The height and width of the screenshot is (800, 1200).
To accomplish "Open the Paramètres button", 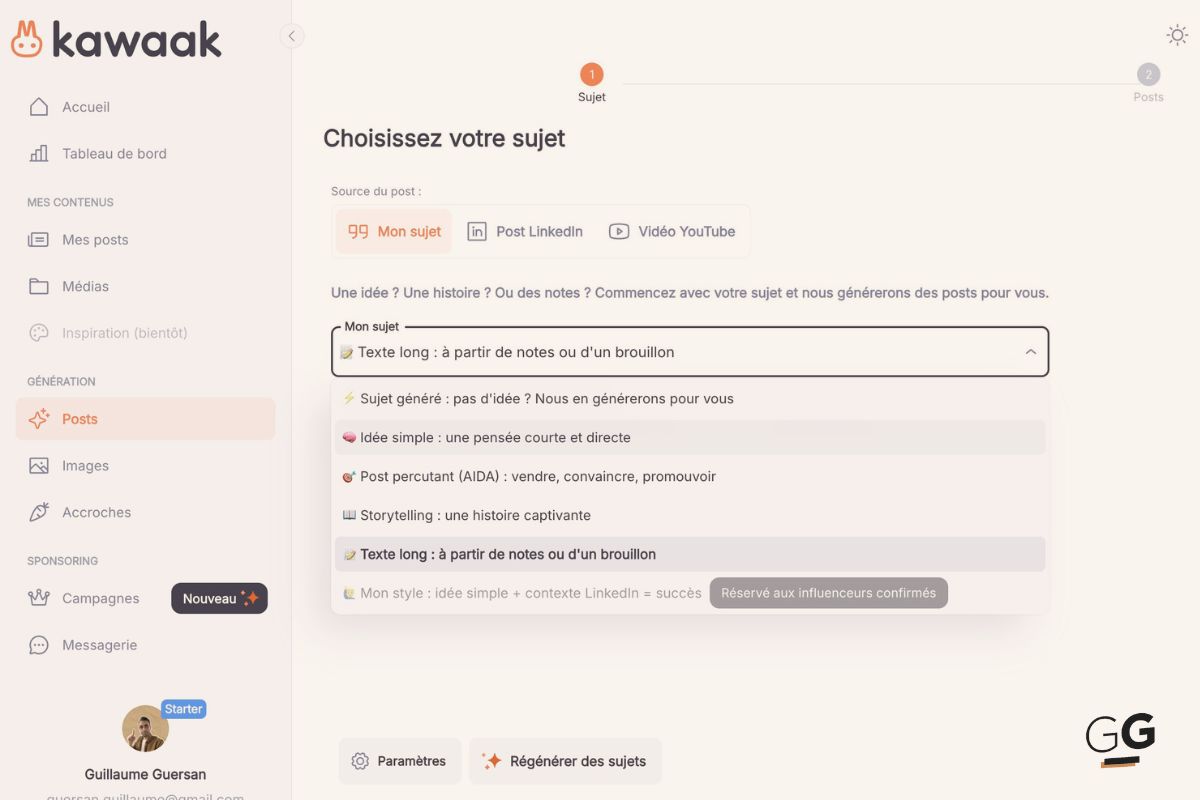I will pos(399,761).
